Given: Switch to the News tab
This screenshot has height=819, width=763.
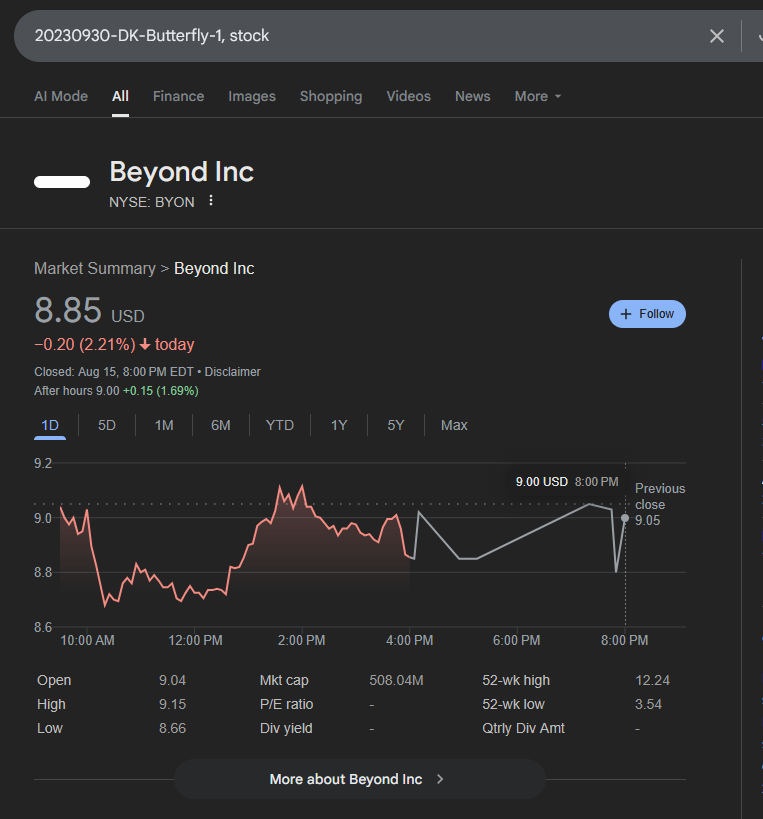Looking at the screenshot, I should 472,96.
